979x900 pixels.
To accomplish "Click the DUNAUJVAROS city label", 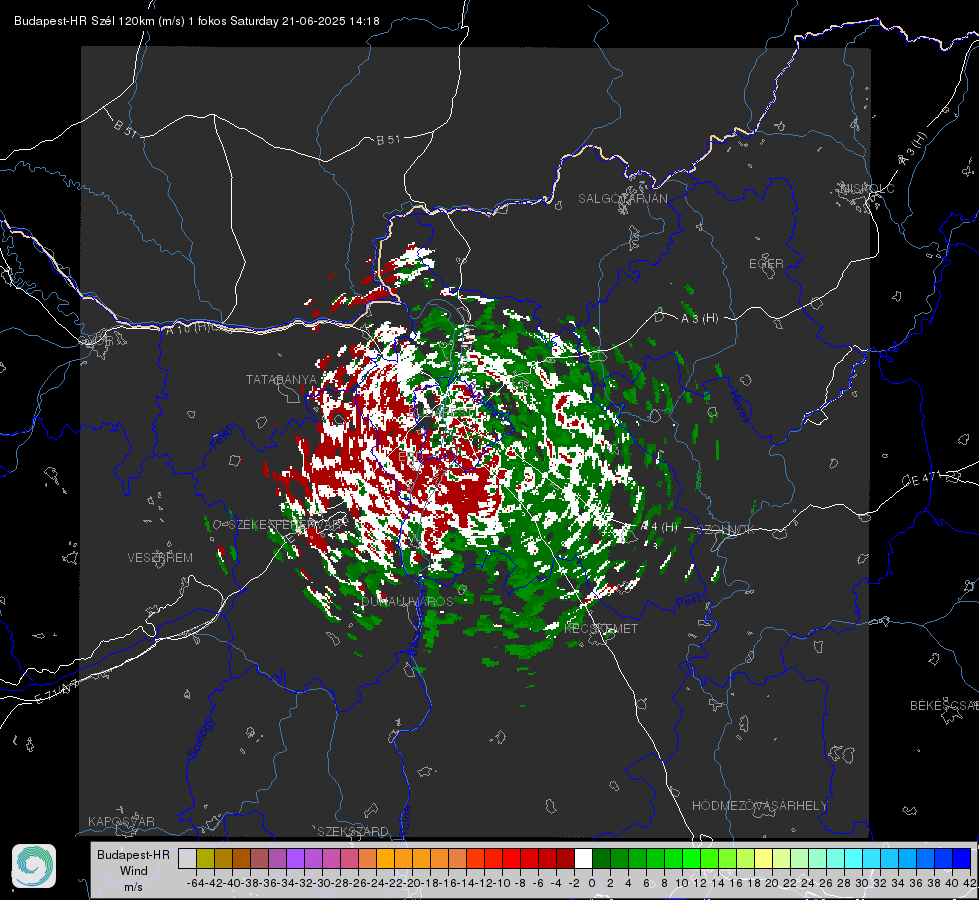I will (407, 601).
